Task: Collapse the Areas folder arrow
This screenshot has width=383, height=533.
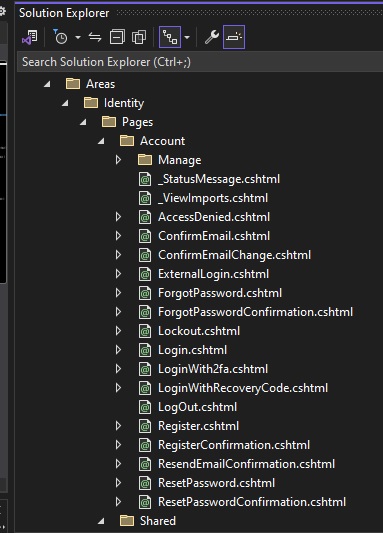Action: click(x=47, y=84)
